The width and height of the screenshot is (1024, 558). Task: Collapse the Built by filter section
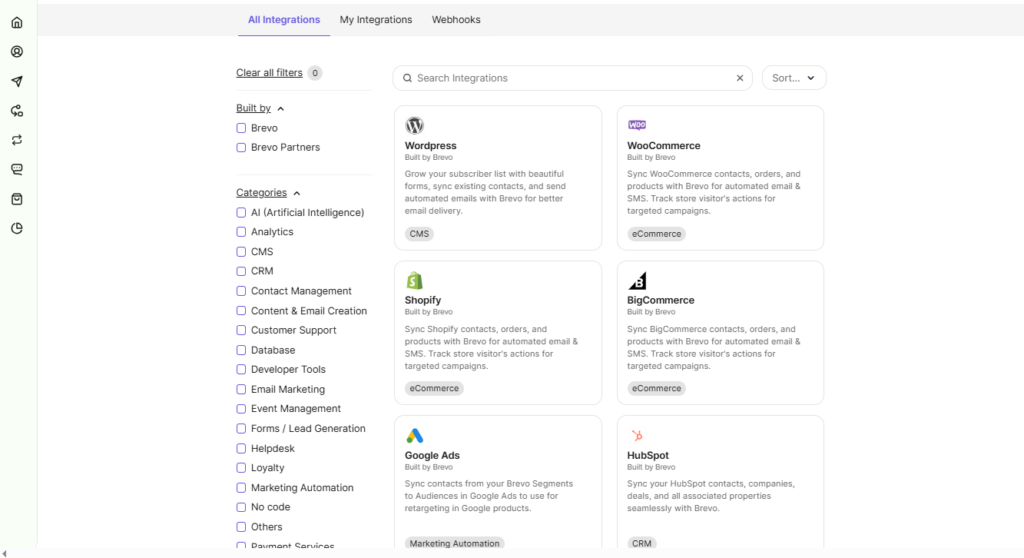pyautogui.click(x=260, y=108)
